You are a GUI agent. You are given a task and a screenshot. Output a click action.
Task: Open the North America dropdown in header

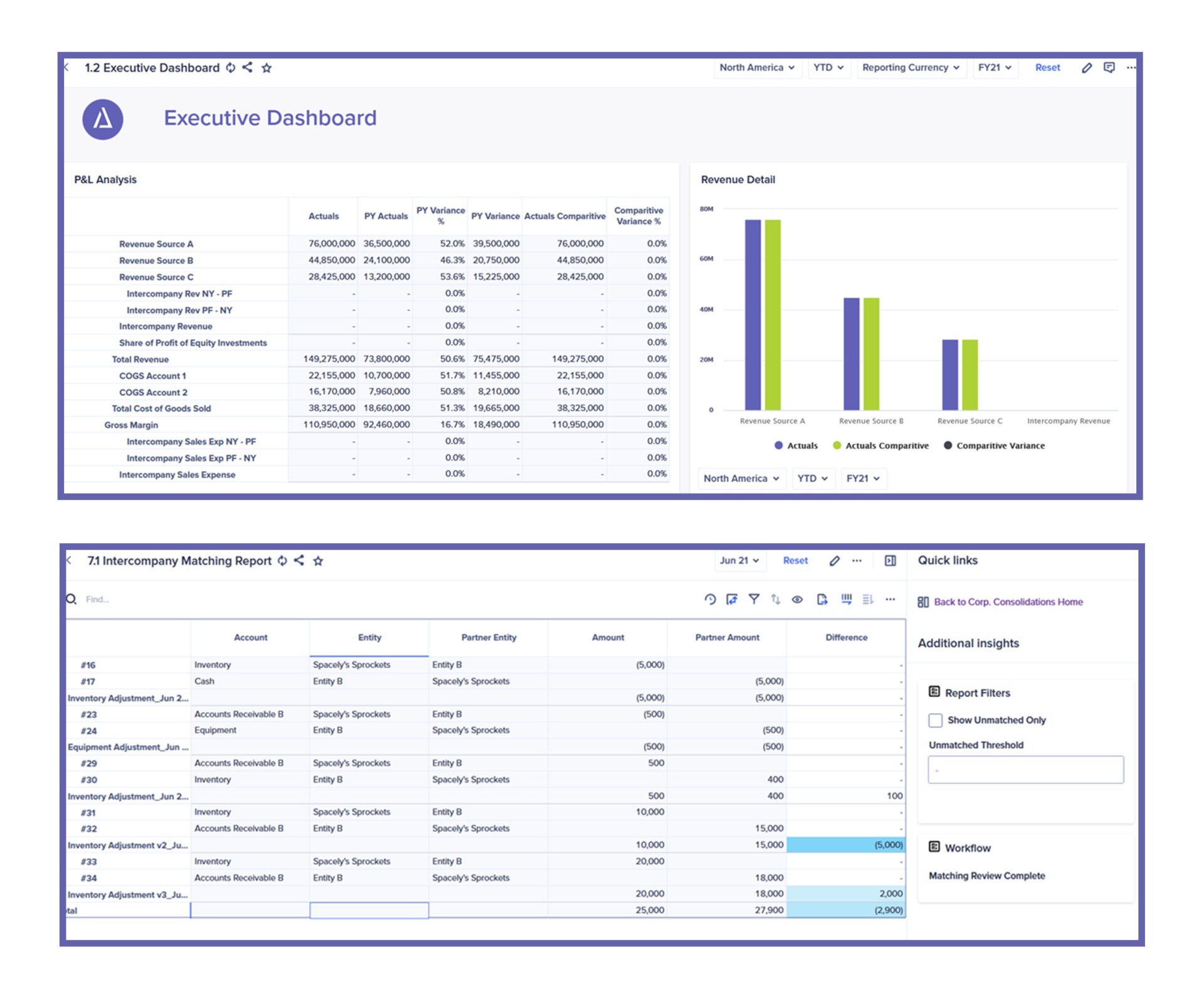tap(757, 67)
